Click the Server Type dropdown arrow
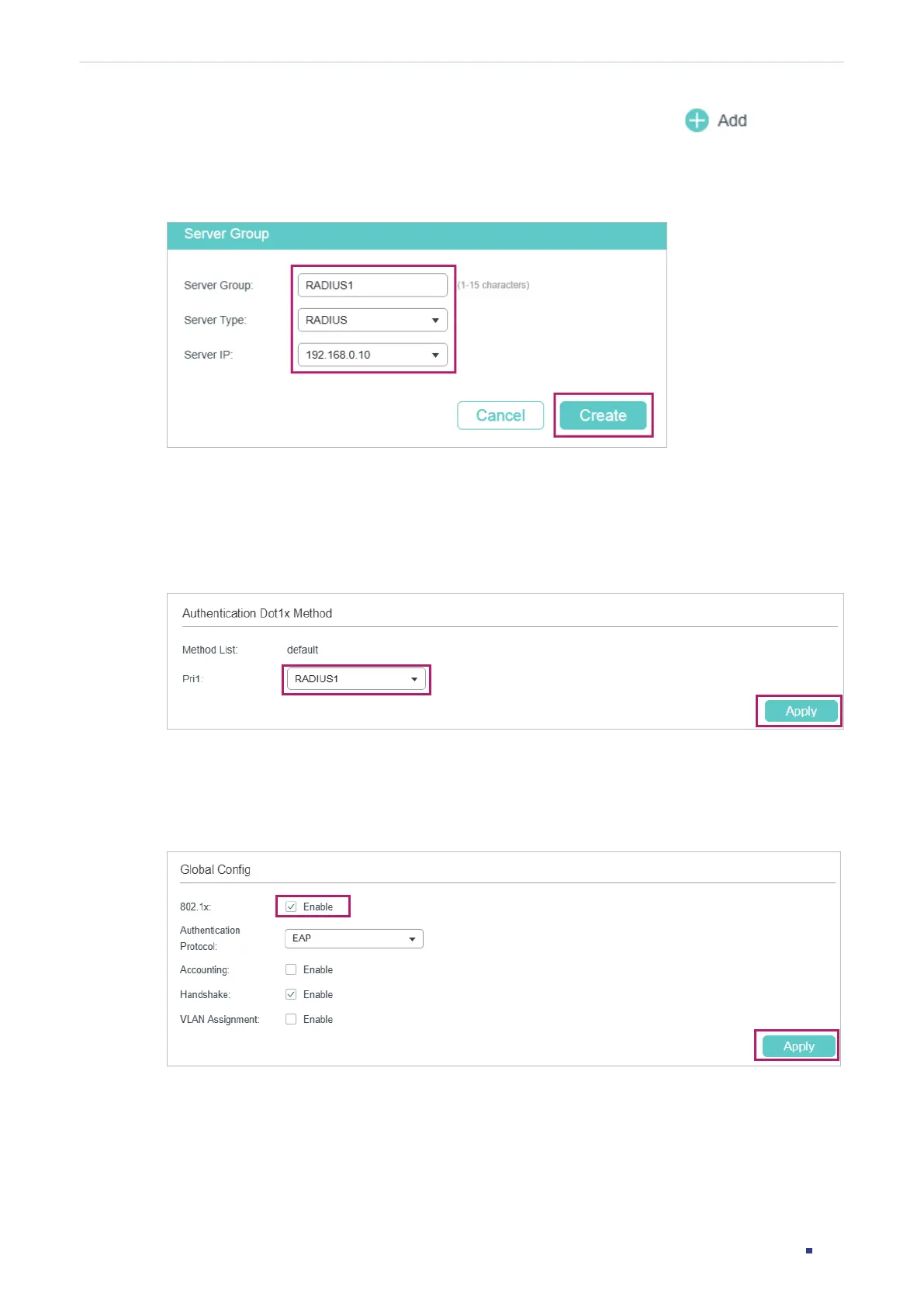The width and height of the screenshot is (924, 1307). tap(435, 320)
